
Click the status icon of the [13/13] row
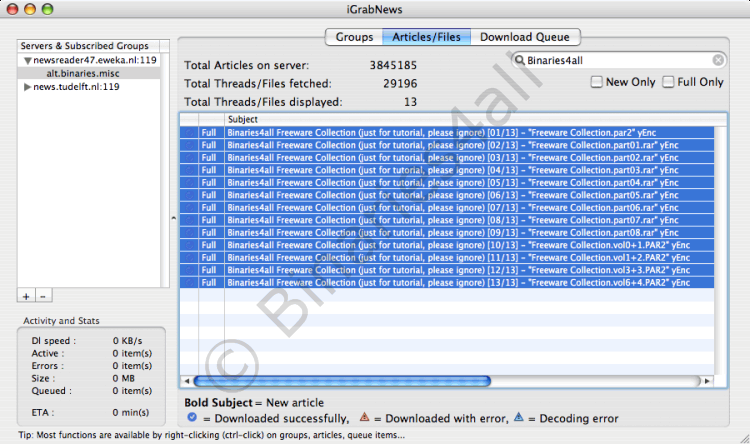(x=189, y=282)
